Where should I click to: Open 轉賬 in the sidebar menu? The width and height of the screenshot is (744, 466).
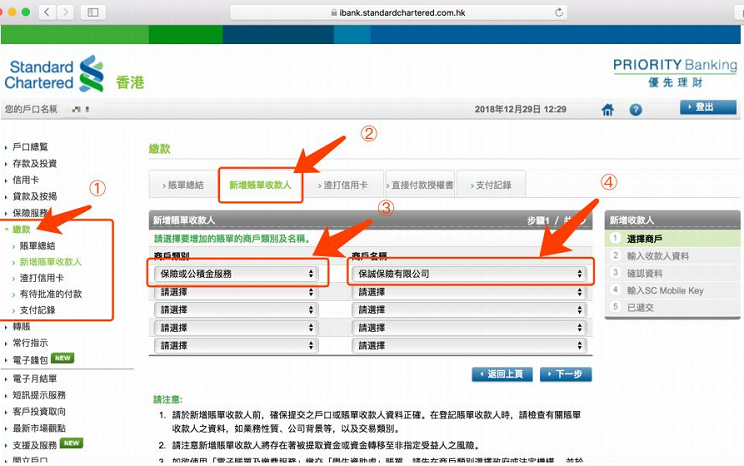click(x=21, y=326)
